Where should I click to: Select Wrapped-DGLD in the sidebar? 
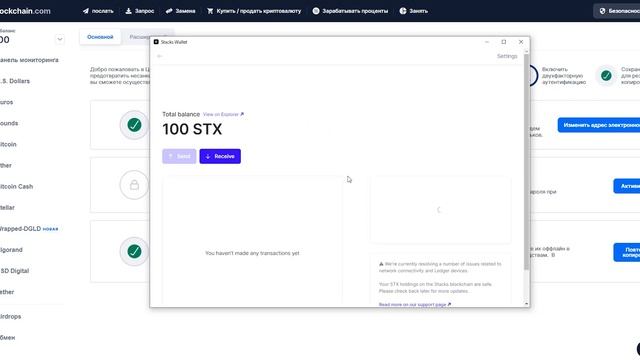tap(20, 229)
